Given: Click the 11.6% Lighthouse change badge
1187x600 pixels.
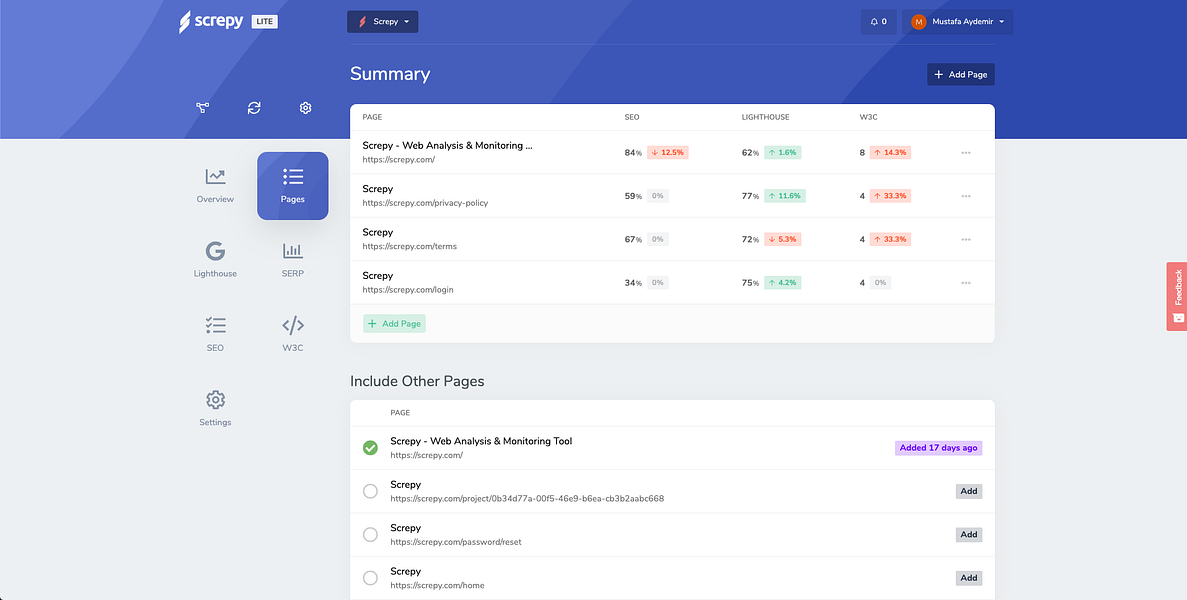Looking at the screenshot, I should pos(785,196).
